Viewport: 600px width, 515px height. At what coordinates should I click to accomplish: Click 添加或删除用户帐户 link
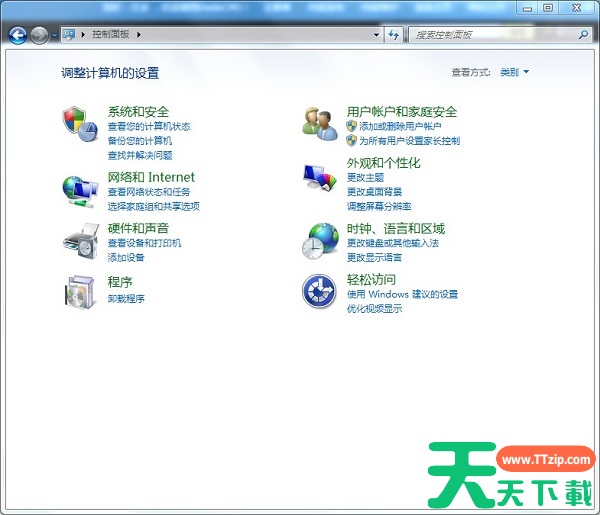(x=400, y=126)
